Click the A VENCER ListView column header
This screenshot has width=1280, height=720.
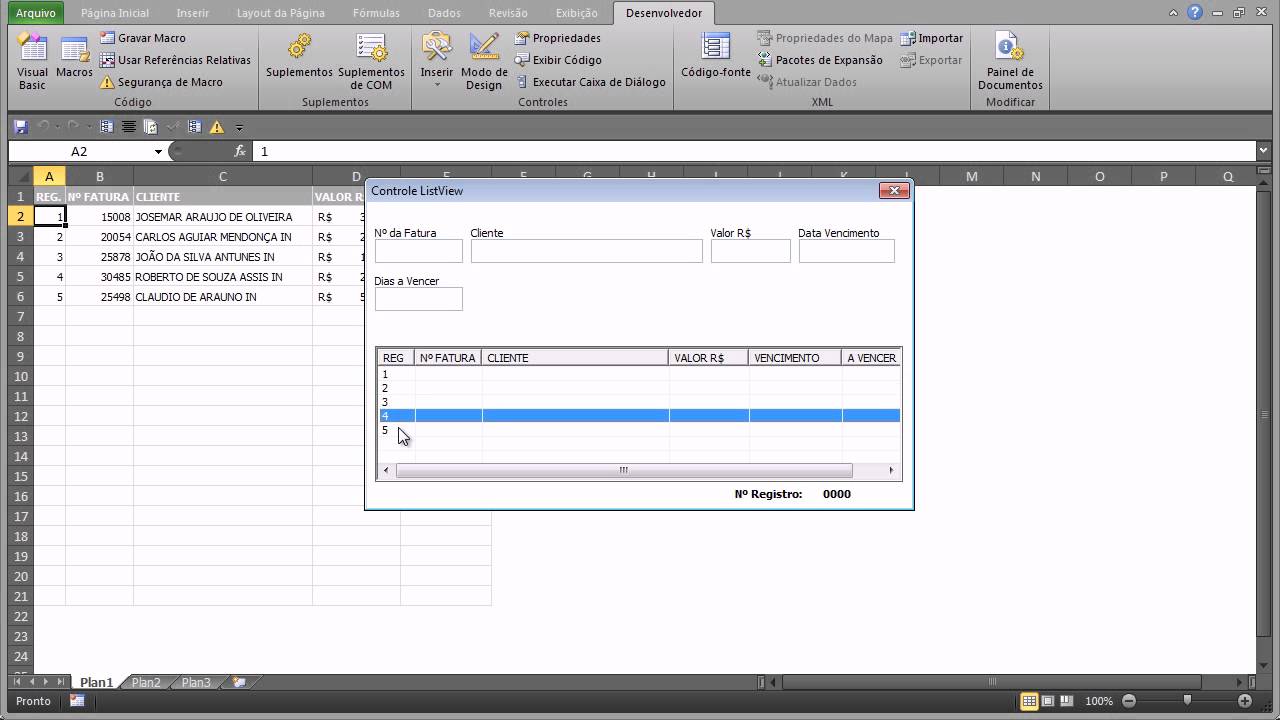871,357
